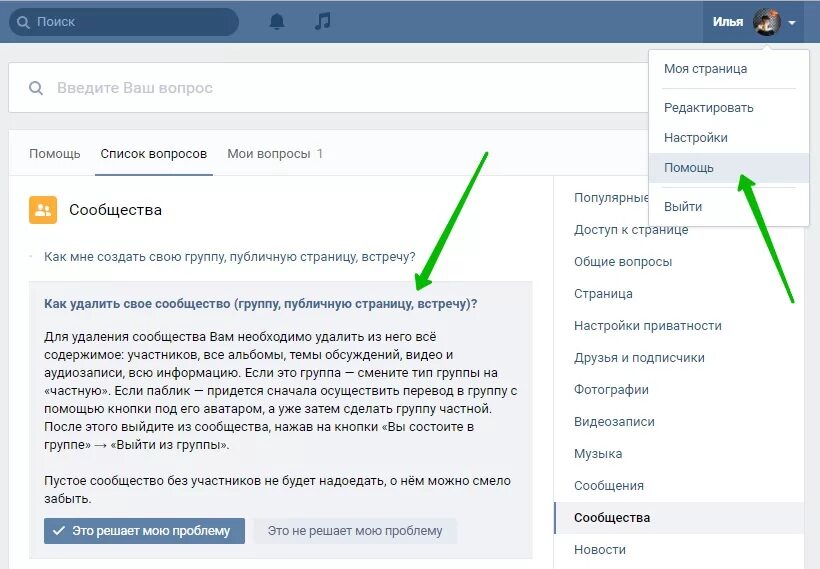Focus the Введите Ваш вопрос field
The height and width of the screenshot is (569, 820).
coord(328,88)
